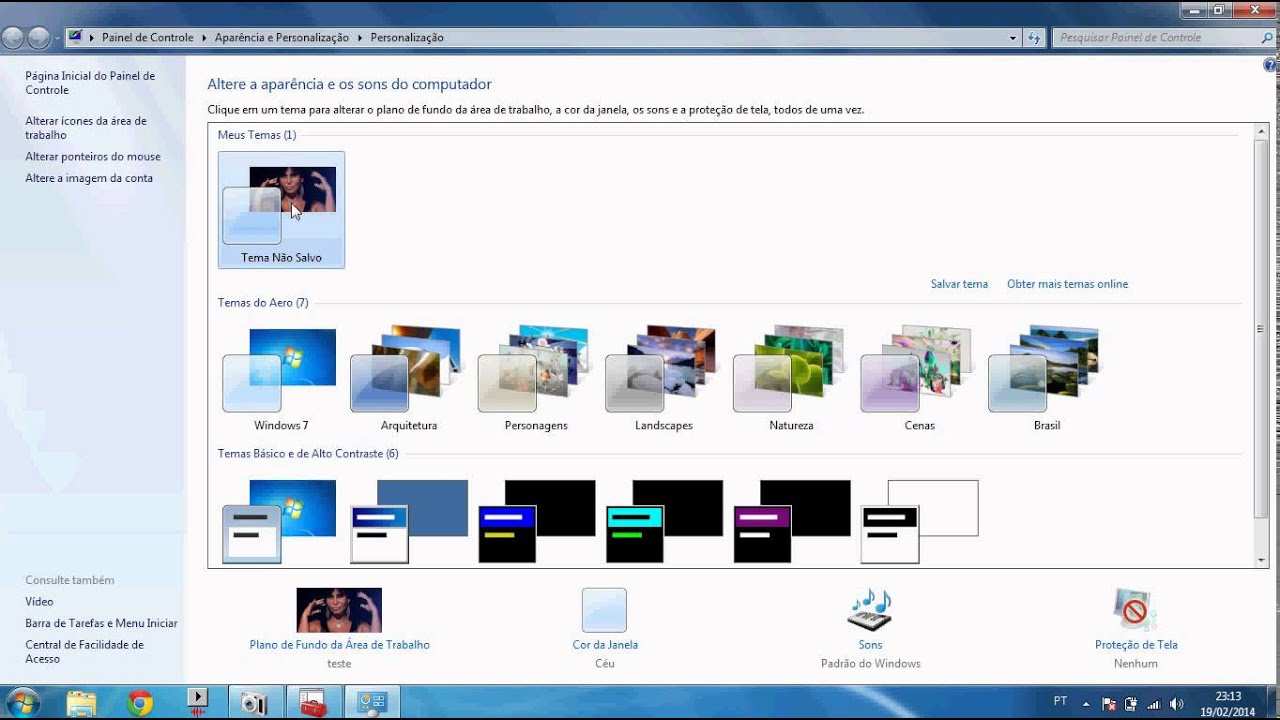
Task: Click the Temas do Aero (7) header
Action: click(x=263, y=303)
